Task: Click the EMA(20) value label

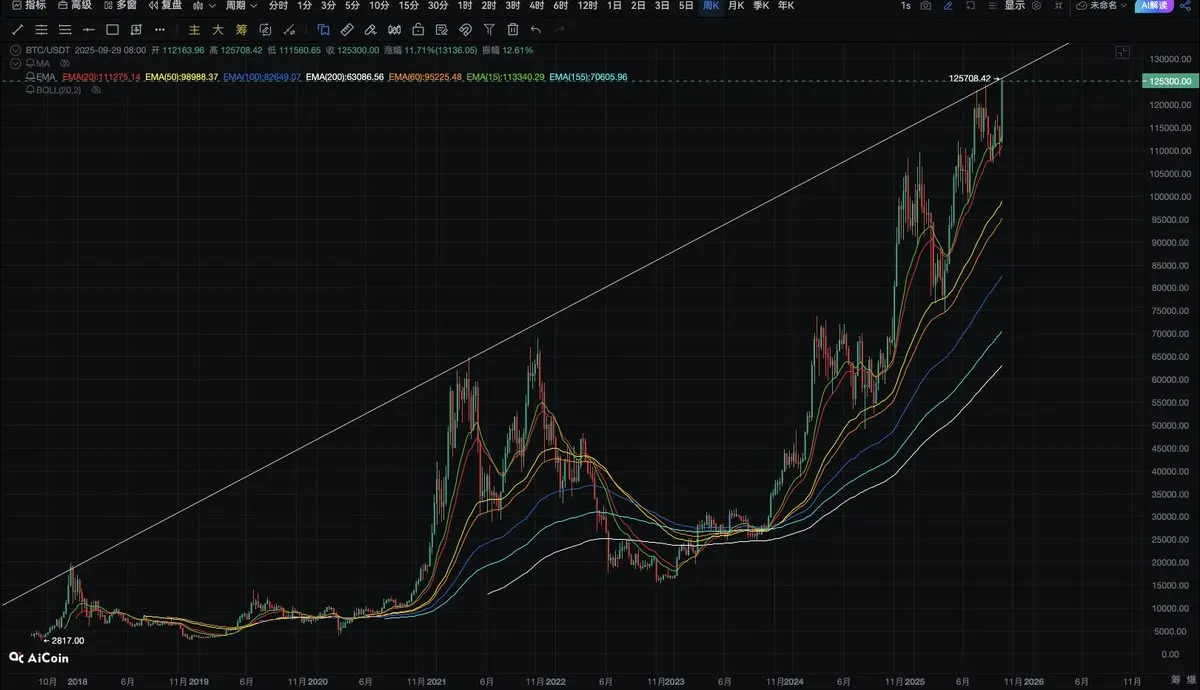Action: (x=101, y=77)
